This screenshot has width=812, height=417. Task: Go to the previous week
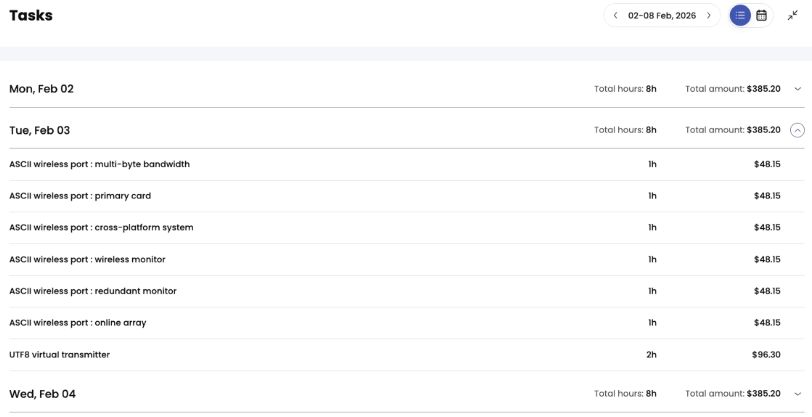click(616, 16)
